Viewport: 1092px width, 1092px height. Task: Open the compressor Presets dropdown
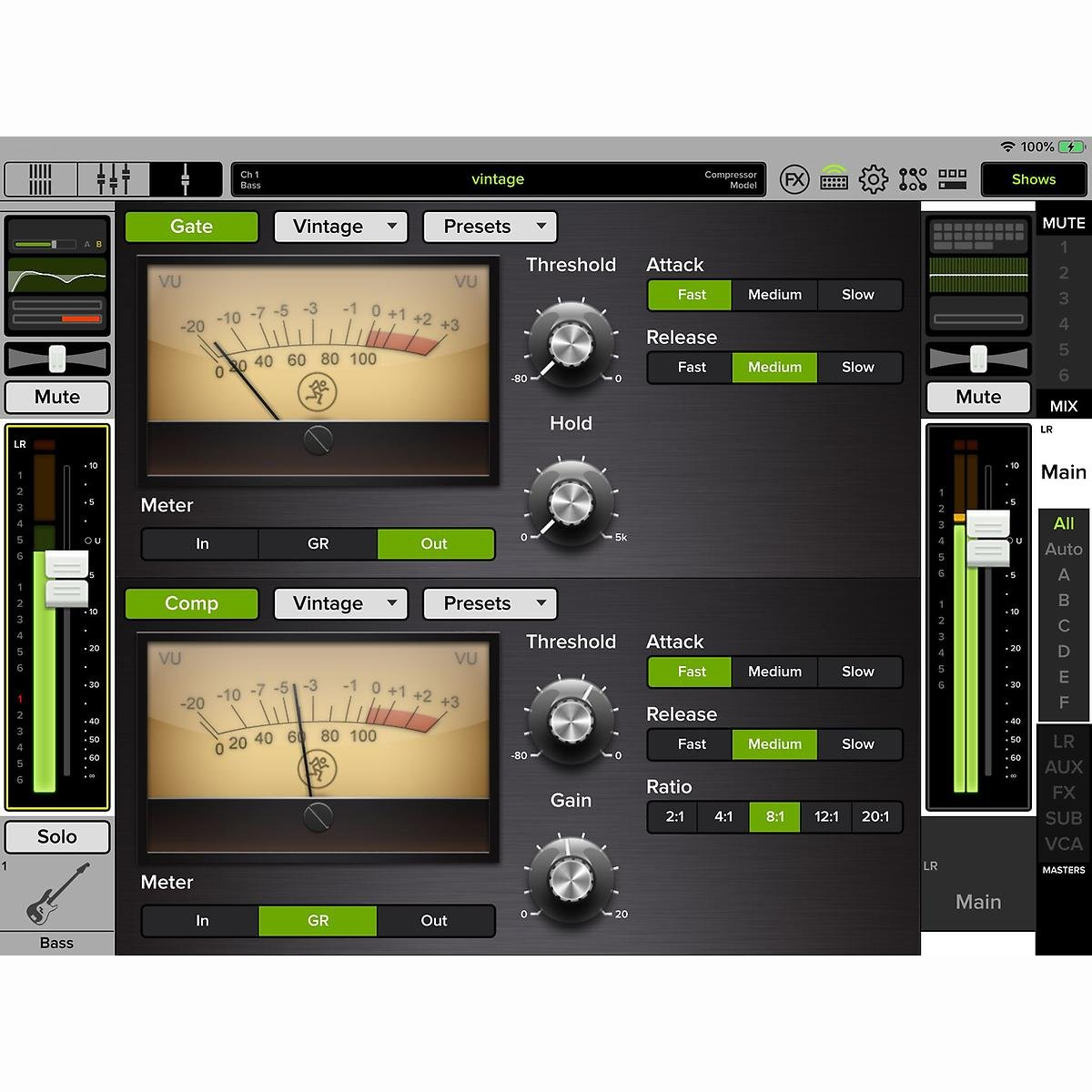pyautogui.click(x=490, y=603)
